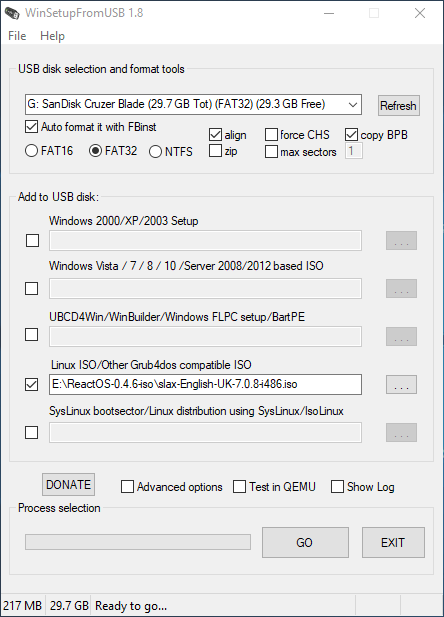Enable Advanced options checkbox
The image size is (444, 617).
point(127,486)
